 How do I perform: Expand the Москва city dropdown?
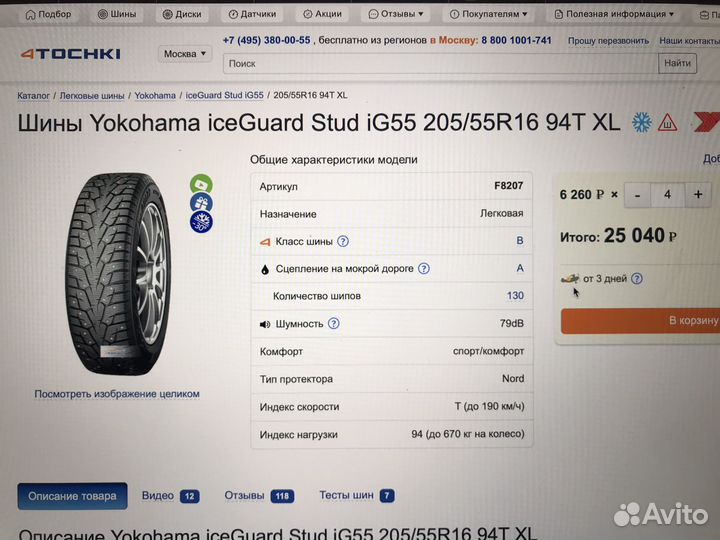click(185, 54)
